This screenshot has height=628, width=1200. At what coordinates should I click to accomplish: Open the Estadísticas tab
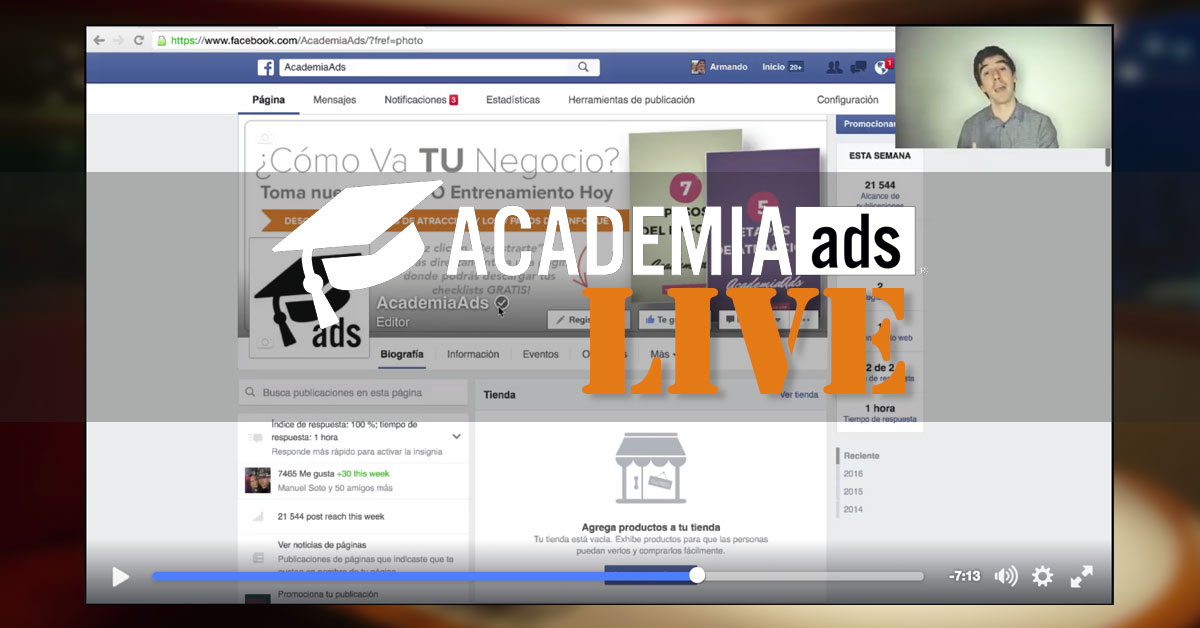click(x=513, y=100)
